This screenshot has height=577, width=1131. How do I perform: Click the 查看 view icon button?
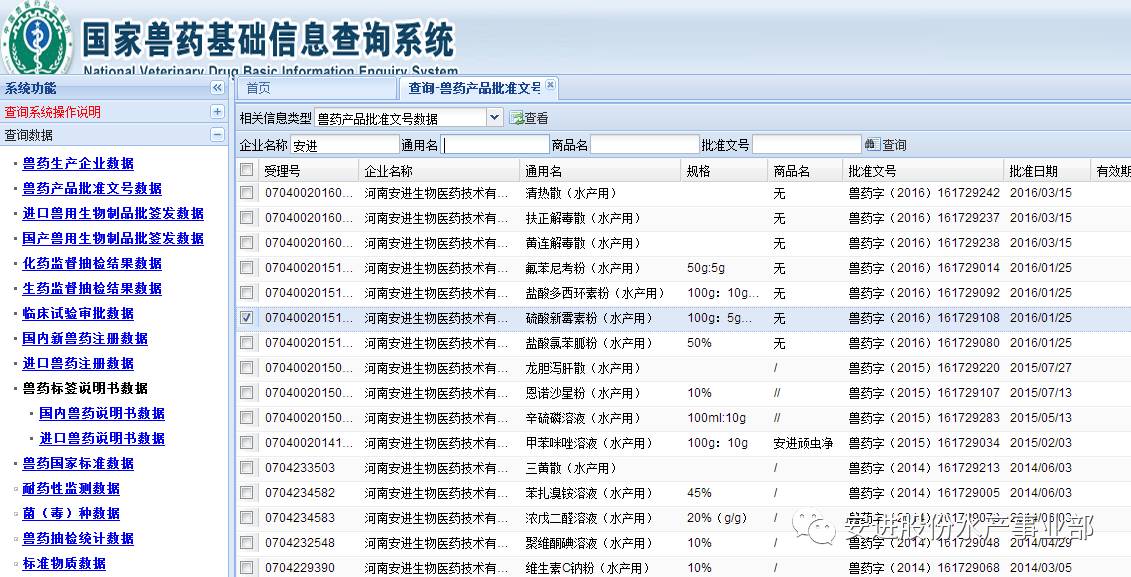(529, 118)
